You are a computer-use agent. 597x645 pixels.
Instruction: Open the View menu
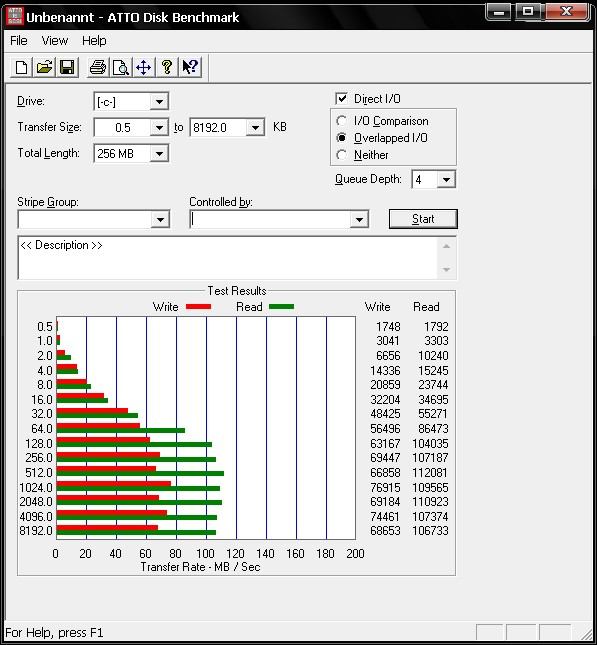[55, 41]
